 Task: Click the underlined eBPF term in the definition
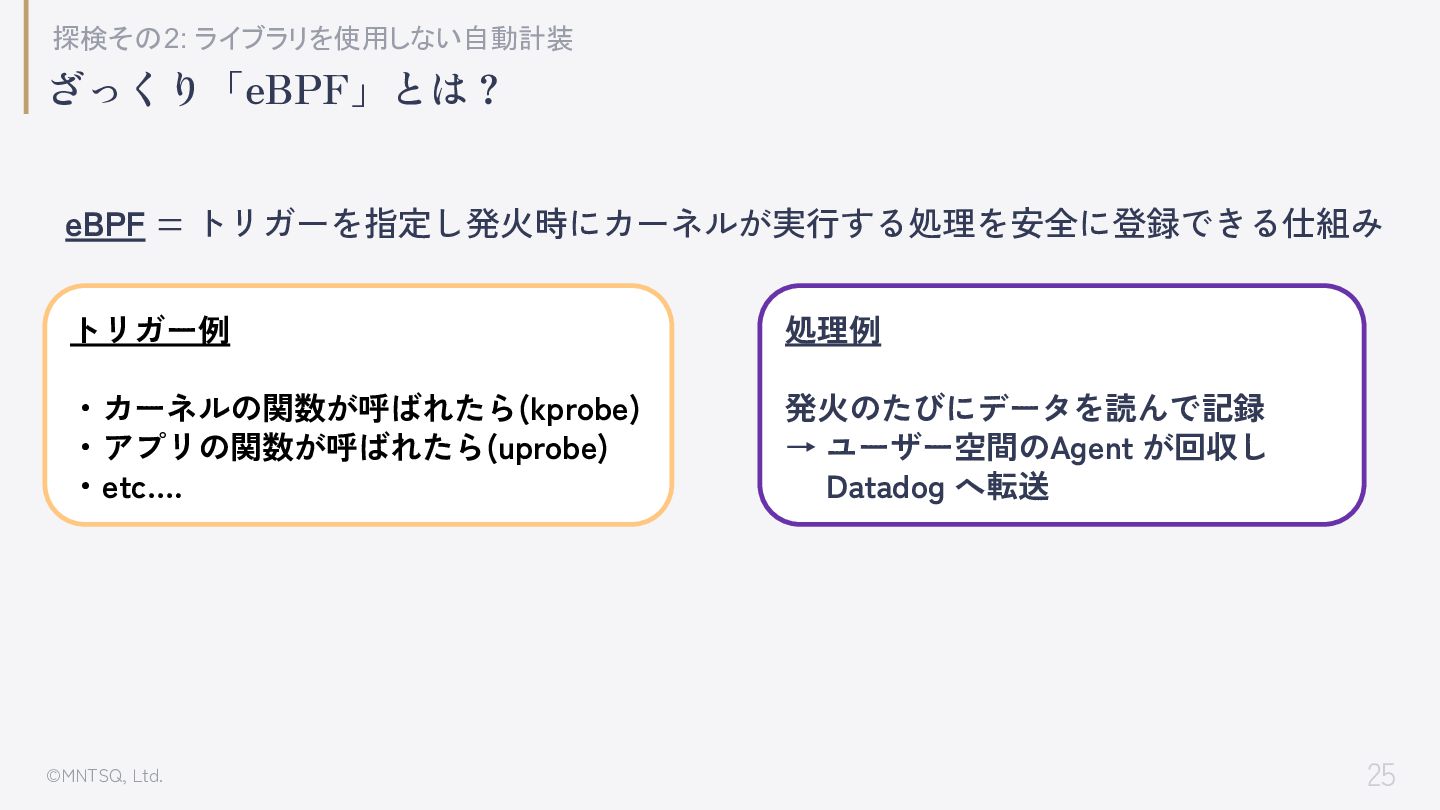105,225
